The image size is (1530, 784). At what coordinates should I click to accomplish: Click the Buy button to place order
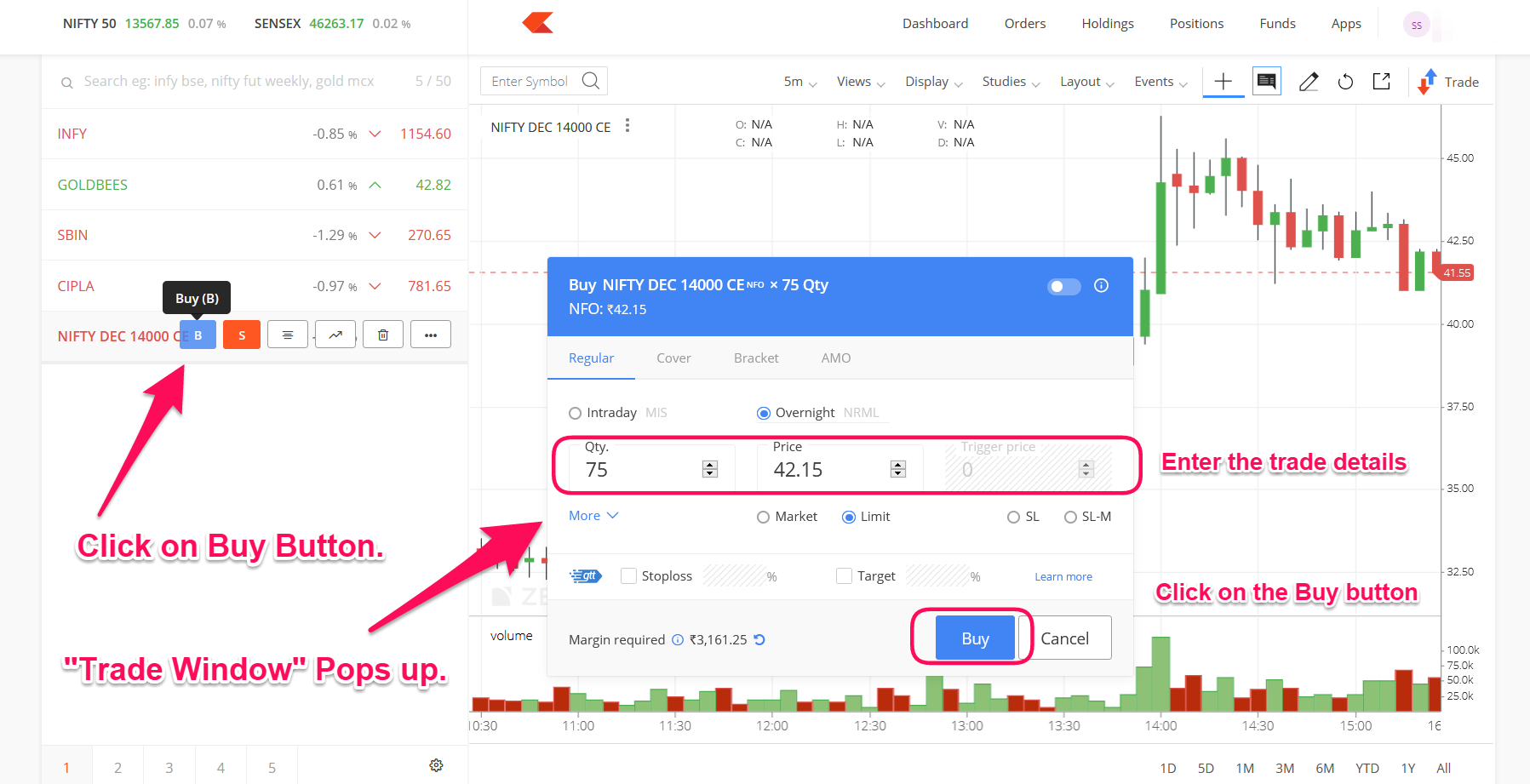click(x=975, y=638)
